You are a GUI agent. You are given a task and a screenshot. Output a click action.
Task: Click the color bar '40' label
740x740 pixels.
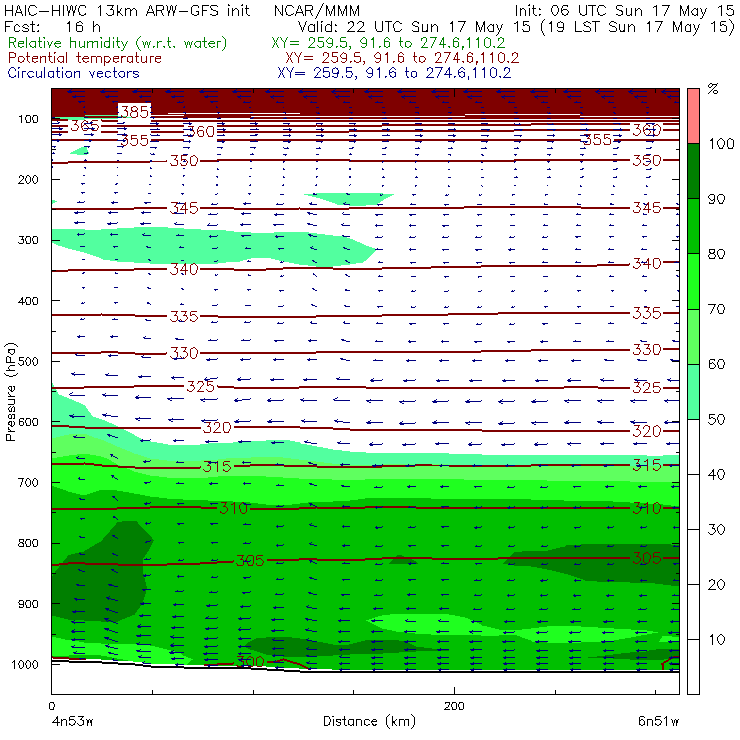(x=716, y=474)
